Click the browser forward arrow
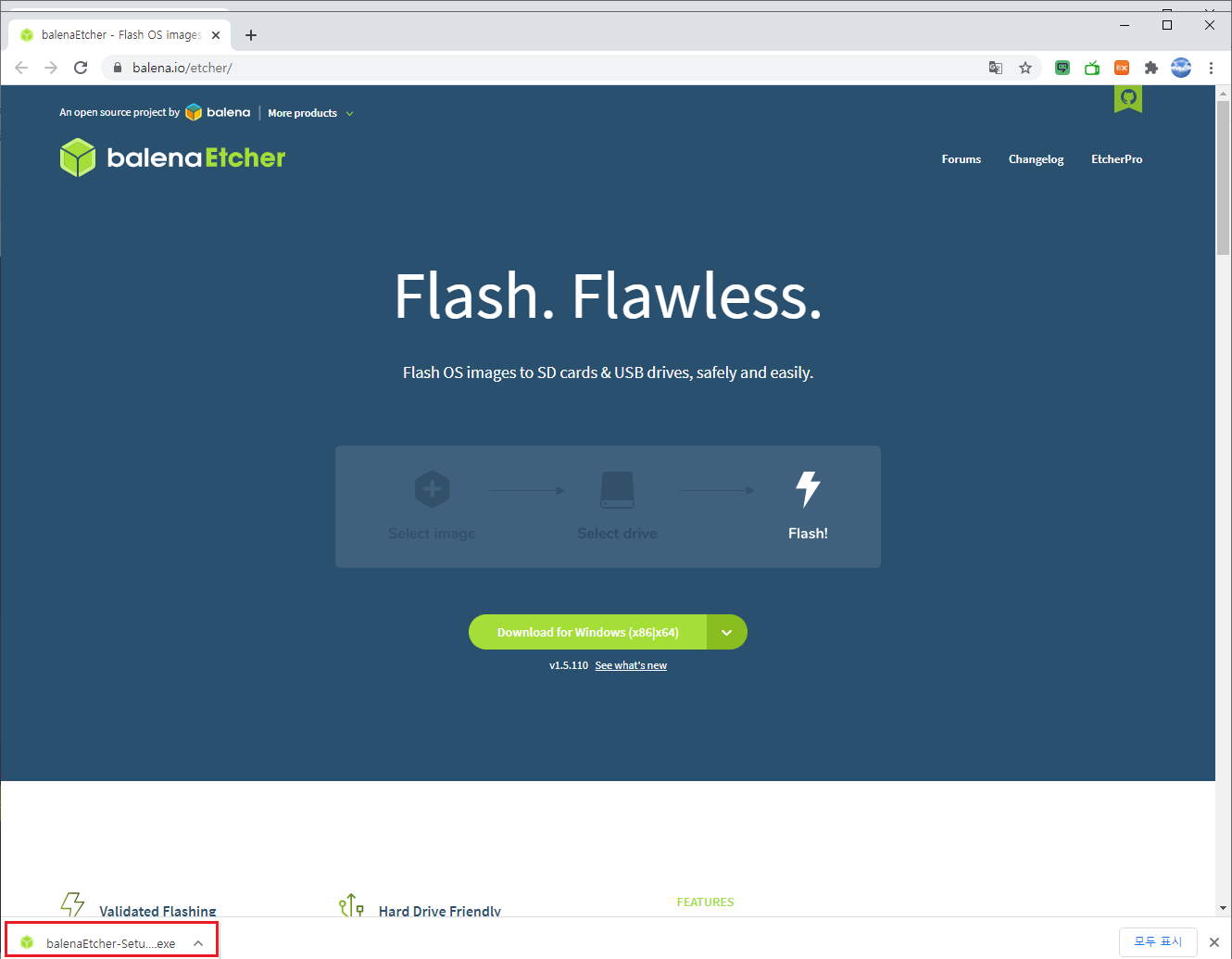 [51, 68]
